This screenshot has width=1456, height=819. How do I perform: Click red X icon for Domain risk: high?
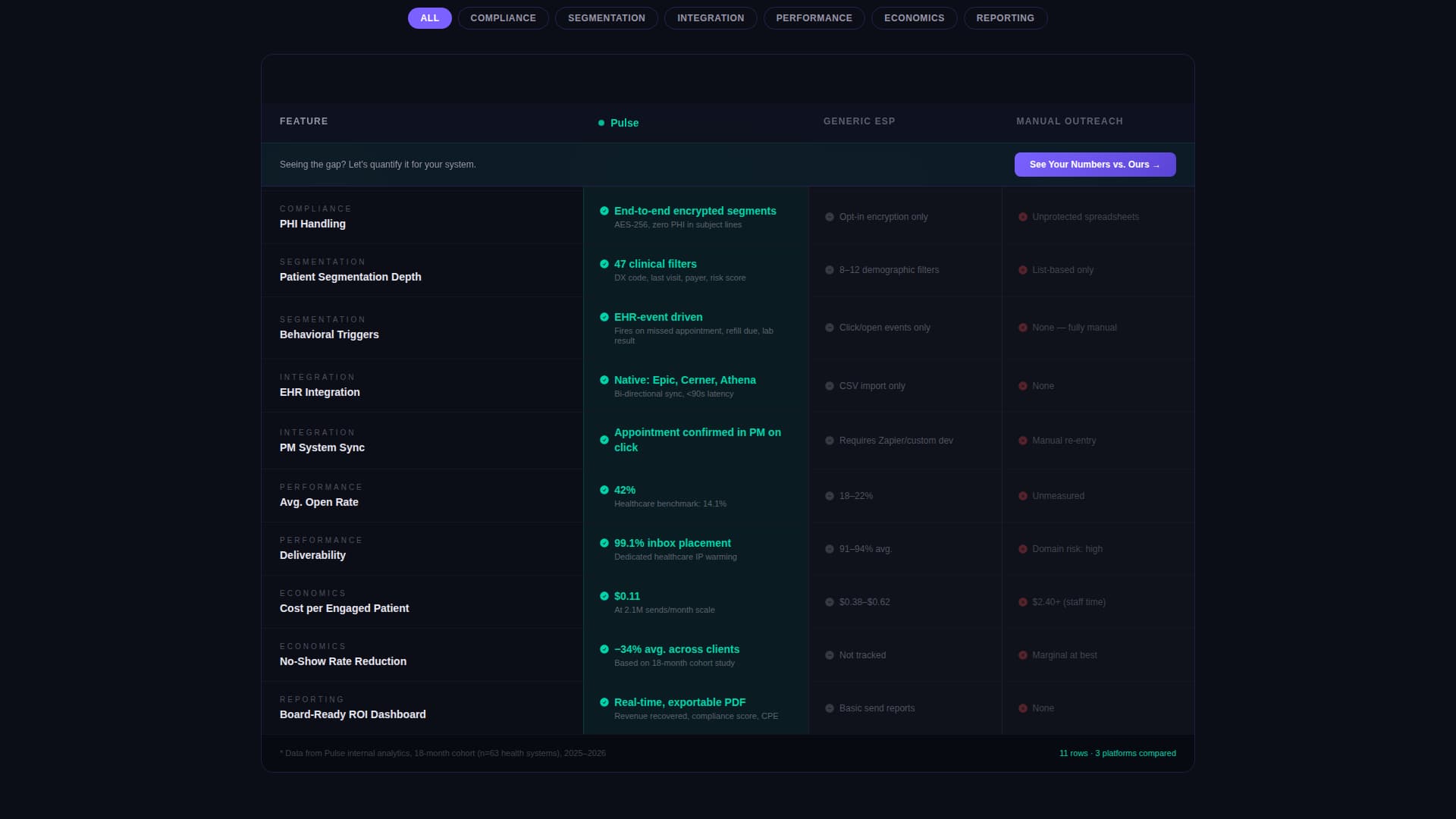[x=1023, y=549]
